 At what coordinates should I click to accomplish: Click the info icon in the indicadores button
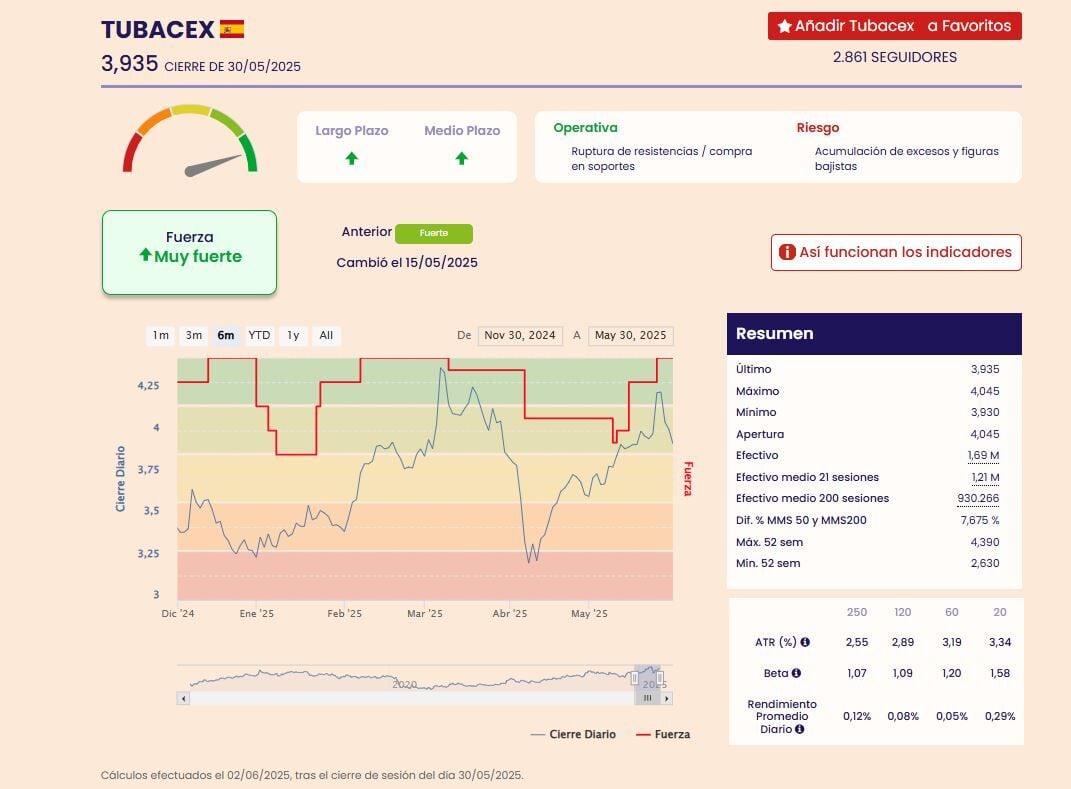point(787,252)
